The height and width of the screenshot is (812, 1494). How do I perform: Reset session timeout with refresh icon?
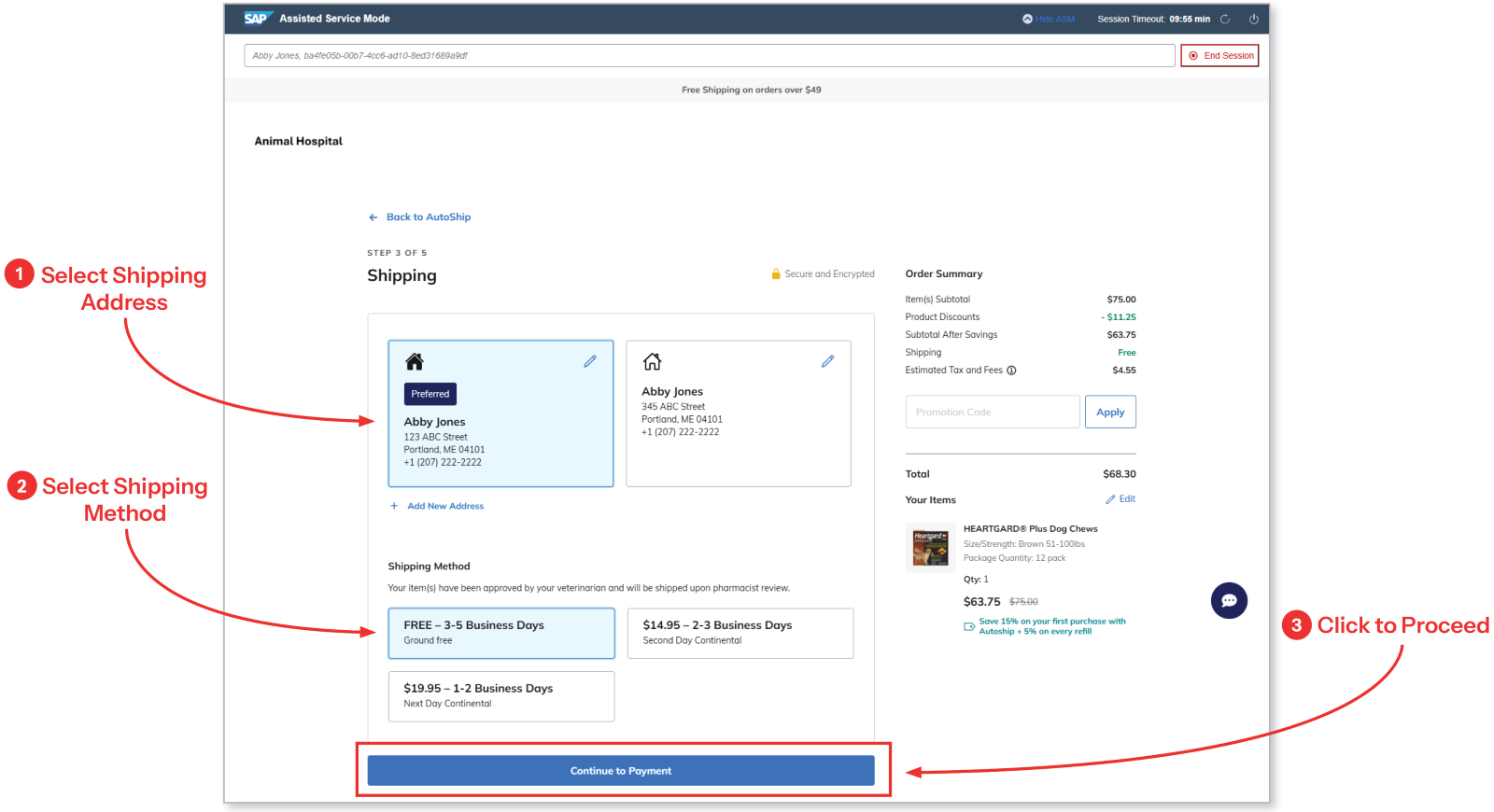pos(1225,19)
